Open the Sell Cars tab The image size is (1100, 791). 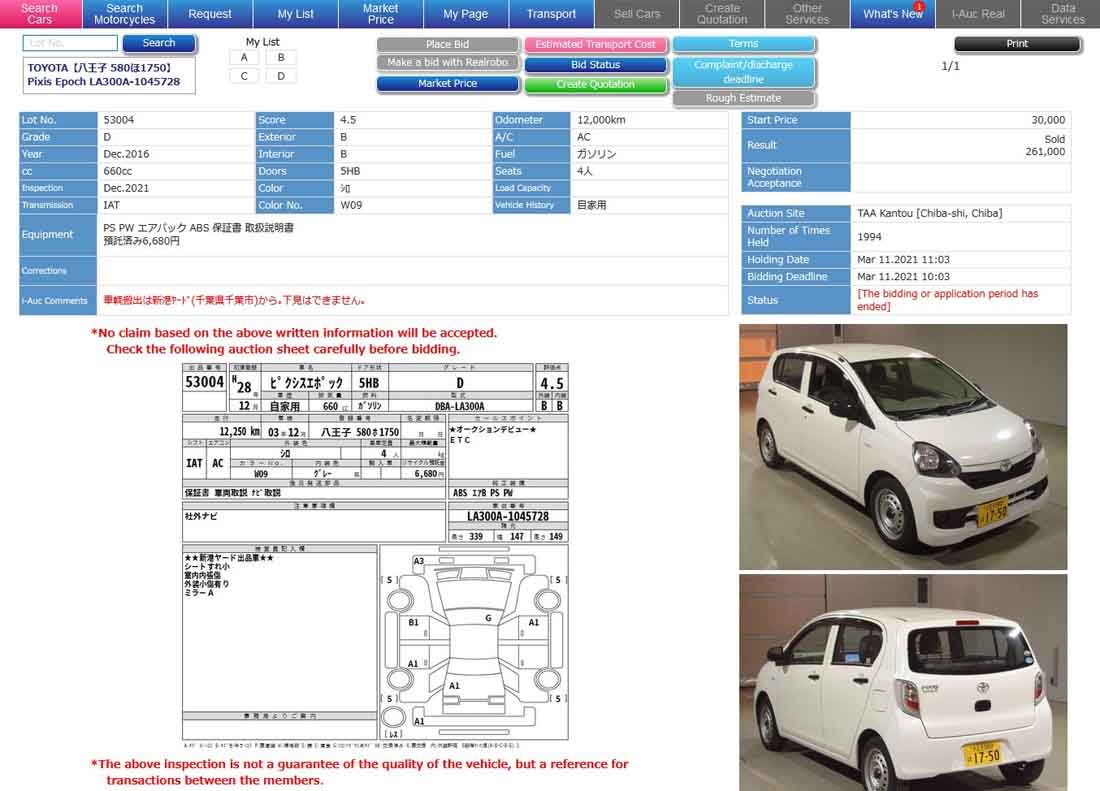(637, 13)
